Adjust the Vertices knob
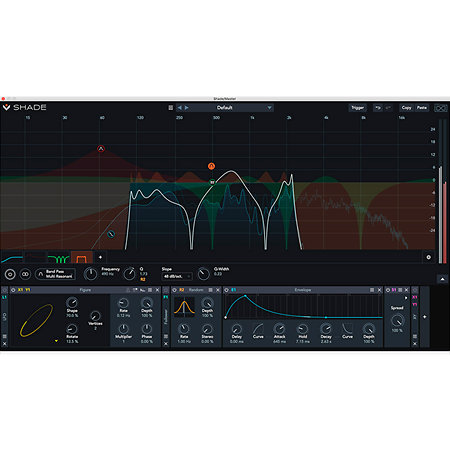This screenshot has height=450, width=450. point(95,315)
